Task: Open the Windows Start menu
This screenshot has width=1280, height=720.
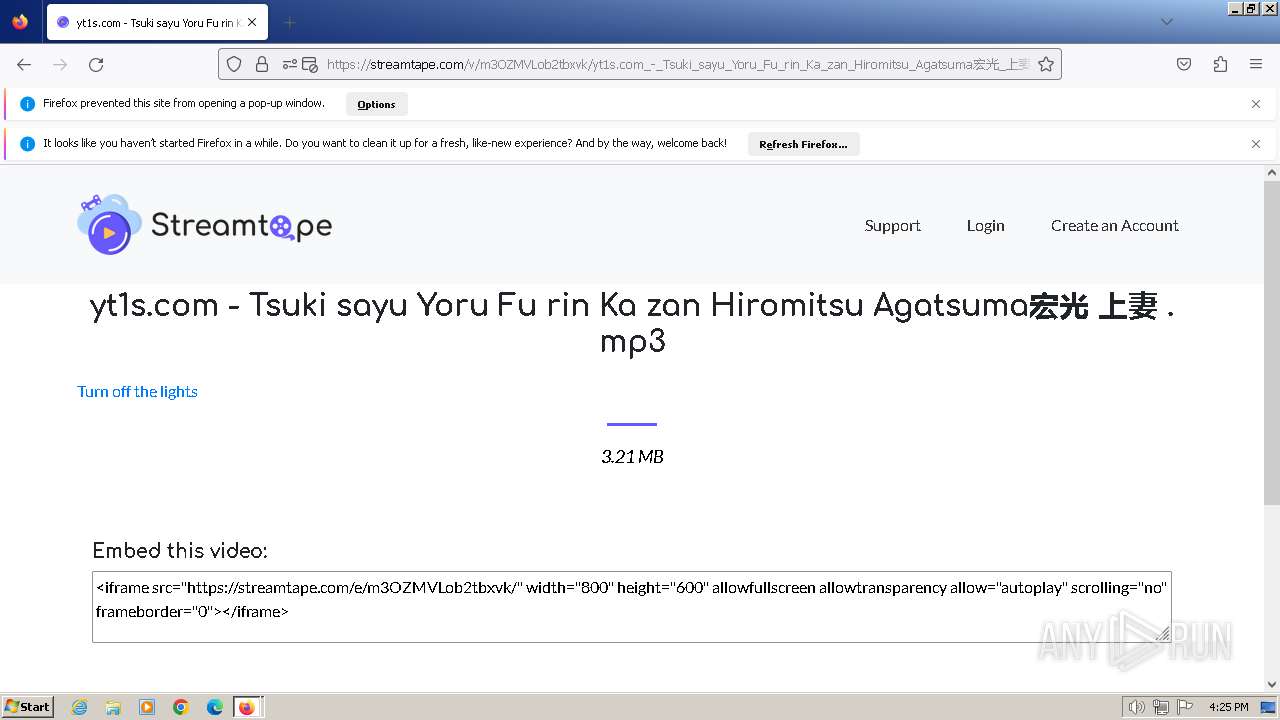Action: [x=28, y=707]
